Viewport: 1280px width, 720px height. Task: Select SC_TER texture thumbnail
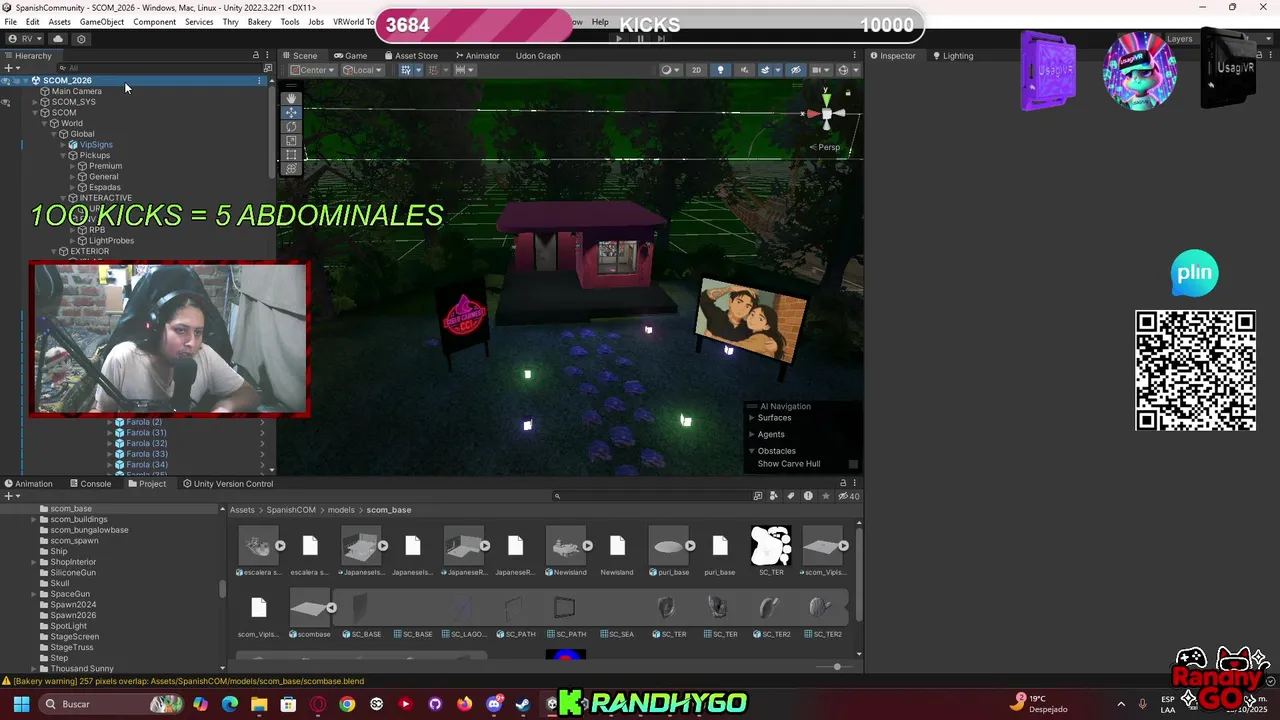point(771,546)
